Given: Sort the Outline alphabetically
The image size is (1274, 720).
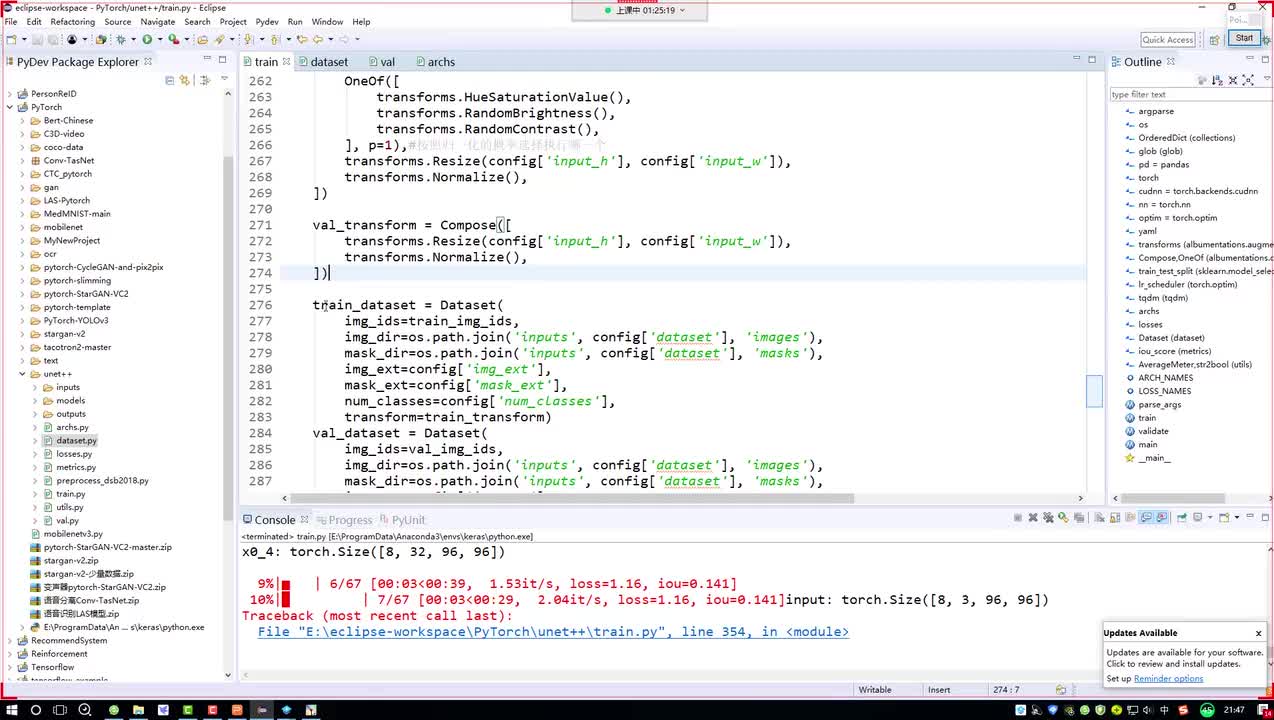Looking at the screenshot, I should click(1217, 80).
